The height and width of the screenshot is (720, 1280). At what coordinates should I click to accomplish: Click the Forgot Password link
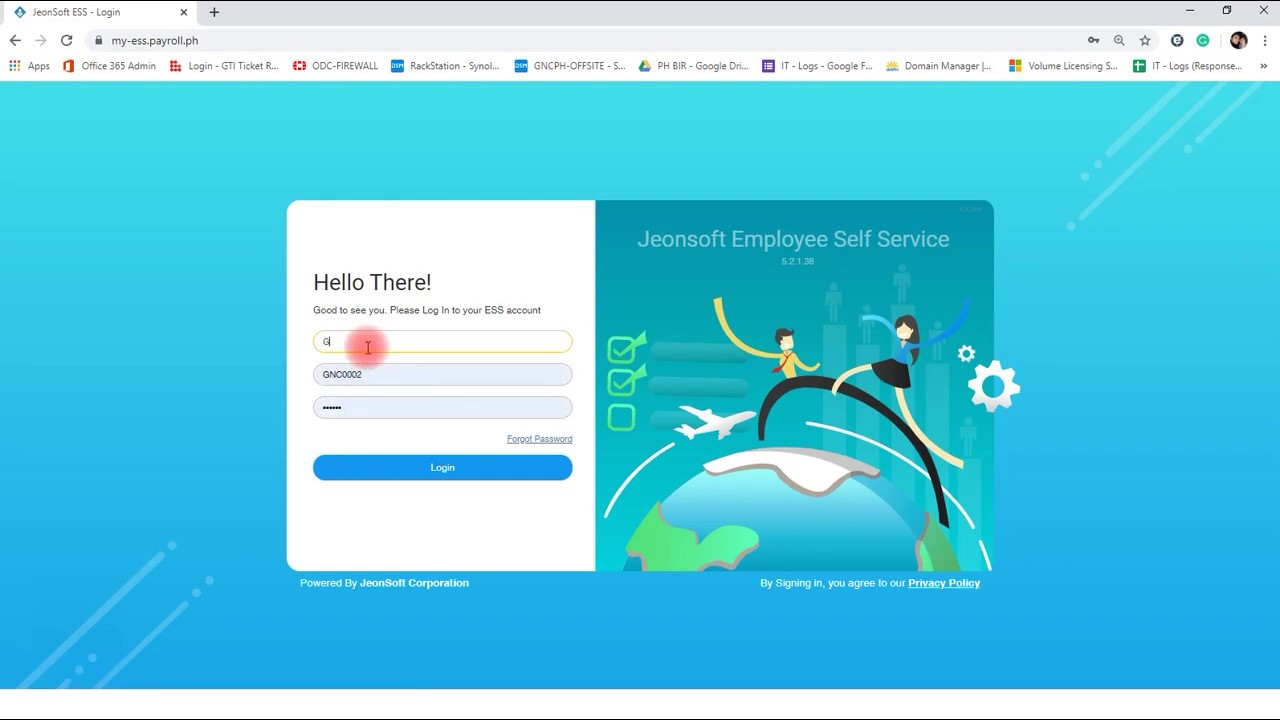click(x=539, y=439)
